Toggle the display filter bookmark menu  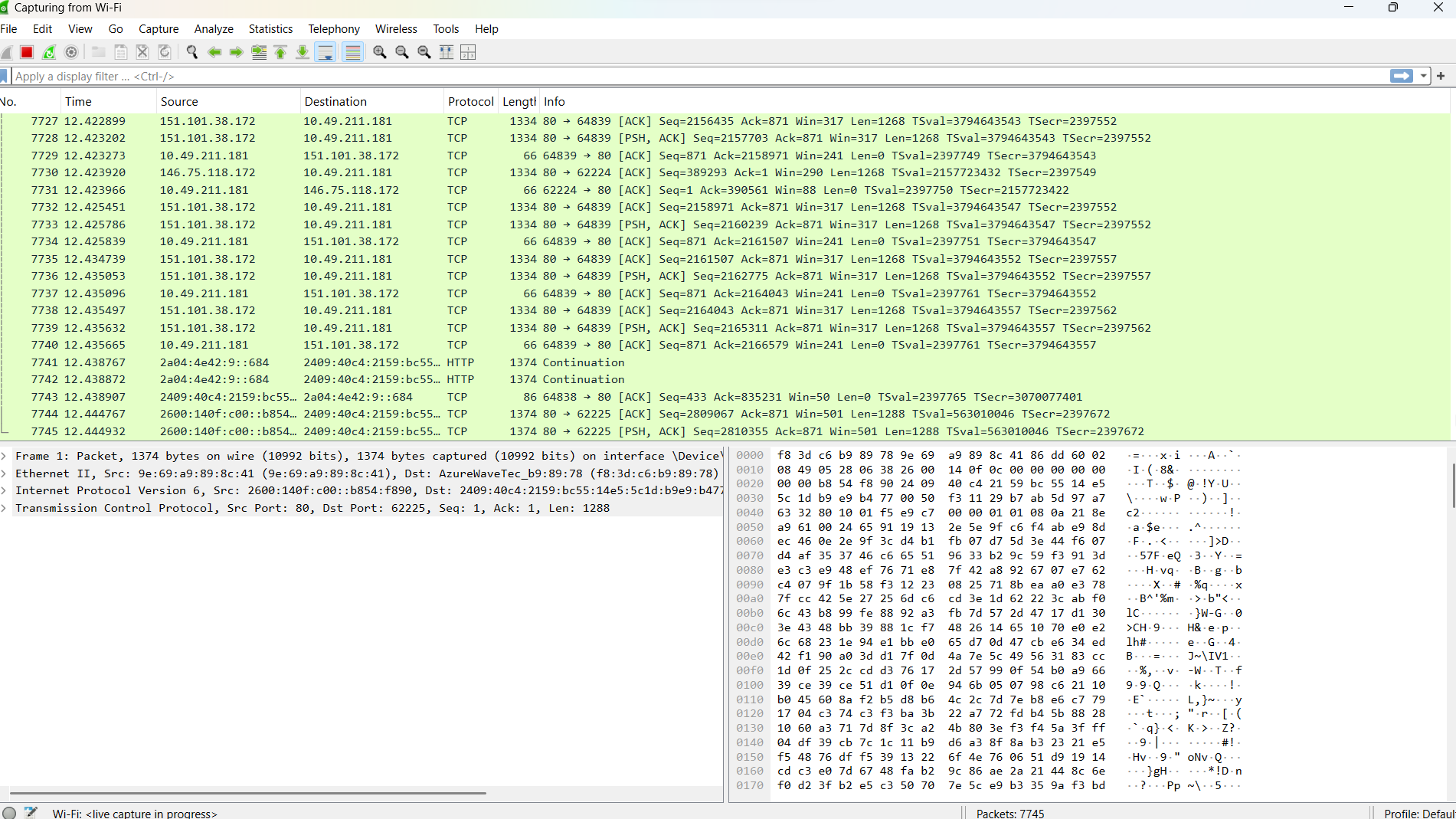5,76
